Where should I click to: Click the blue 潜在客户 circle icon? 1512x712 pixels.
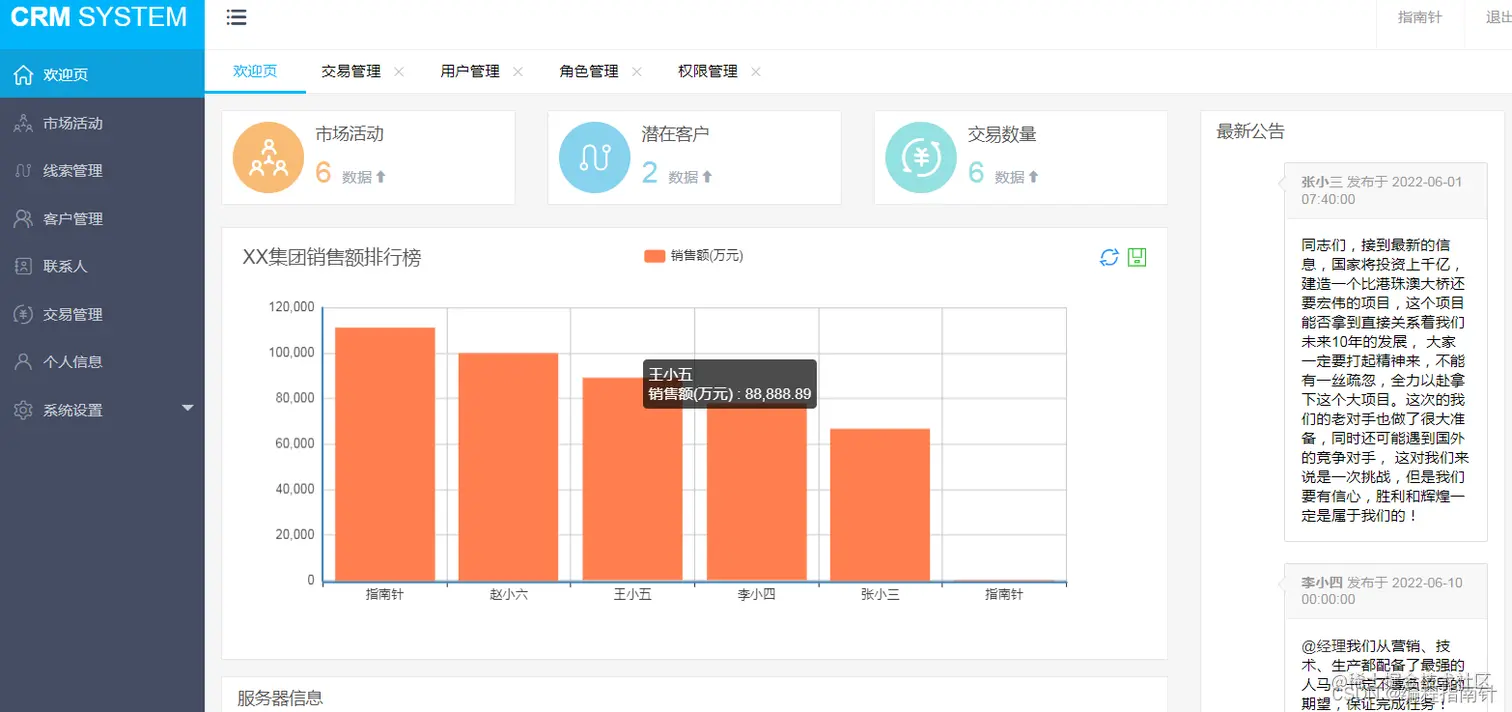pos(594,157)
